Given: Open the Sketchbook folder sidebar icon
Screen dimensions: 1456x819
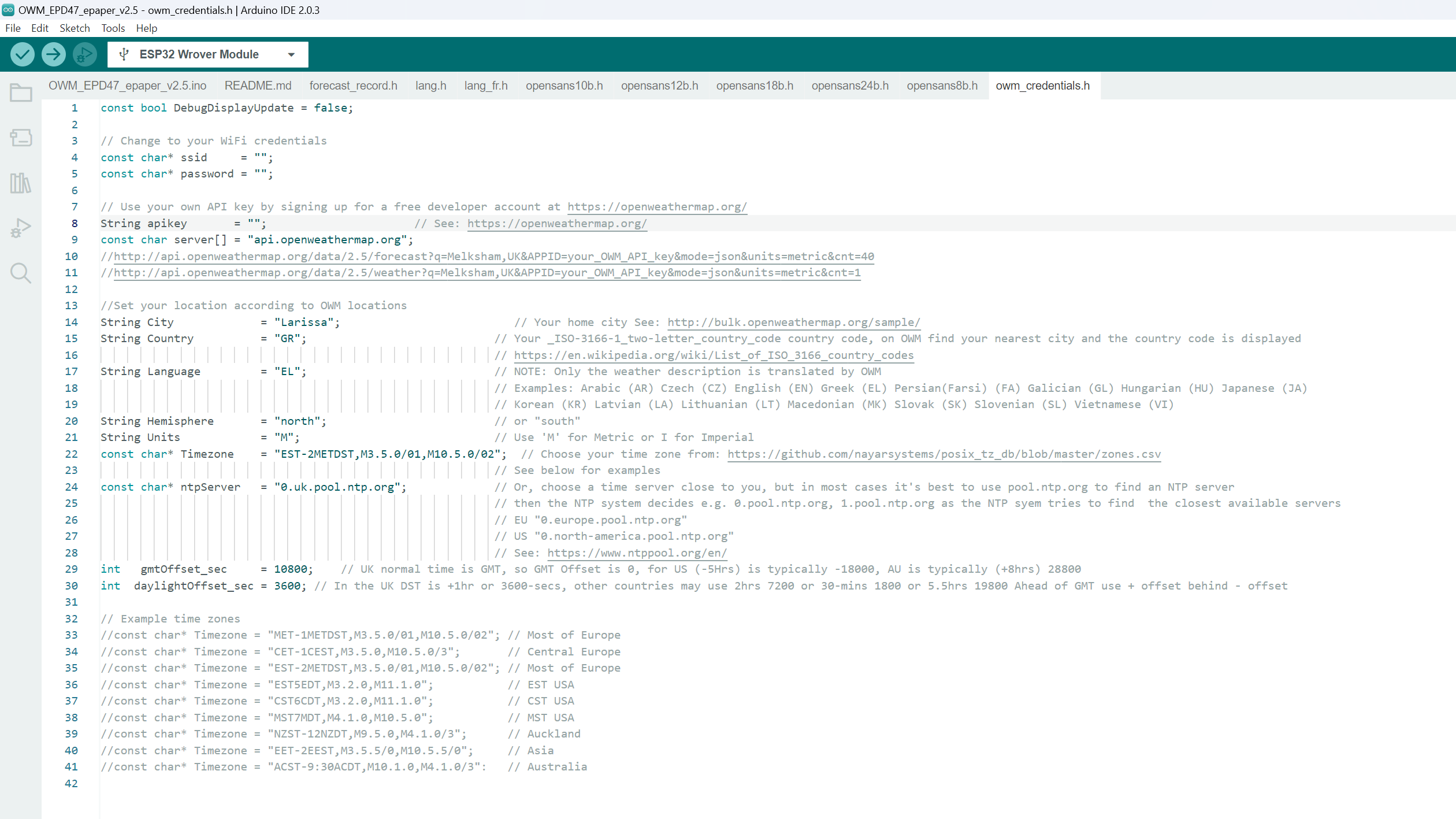Looking at the screenshot, I should (21, 92).
